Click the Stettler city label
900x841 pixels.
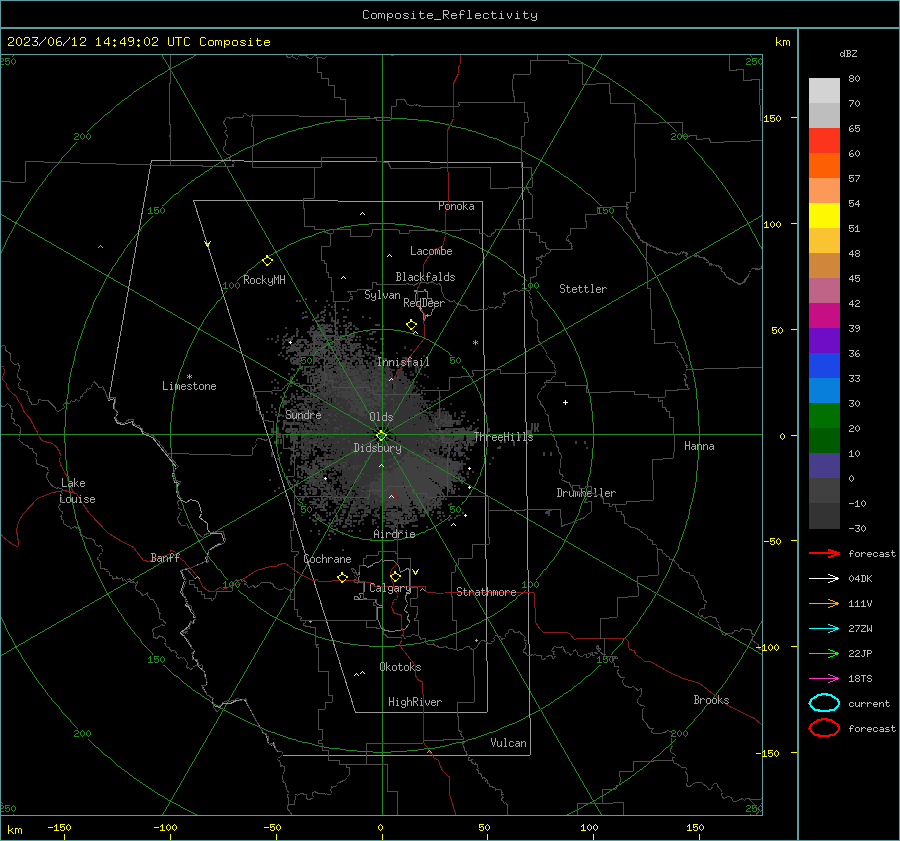click(x=583, y=289)
